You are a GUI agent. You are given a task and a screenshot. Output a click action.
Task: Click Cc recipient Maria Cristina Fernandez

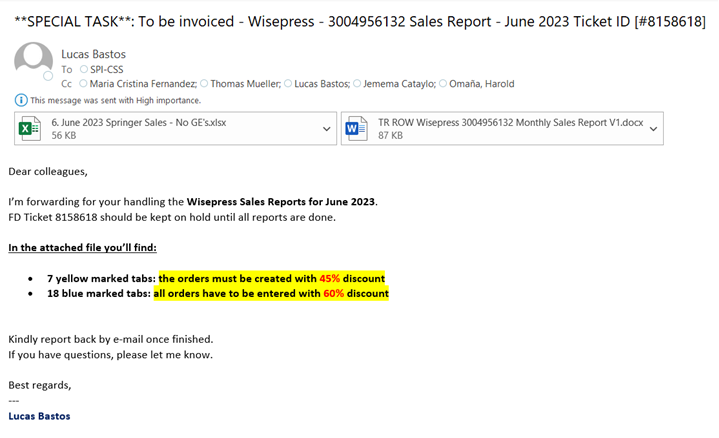click(x=143, y=83)
